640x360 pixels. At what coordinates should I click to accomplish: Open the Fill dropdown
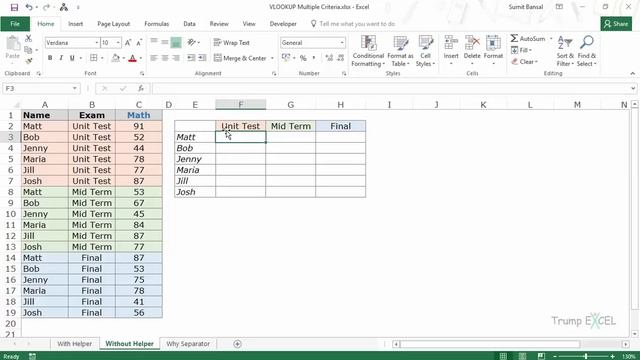pyautogui.click(x=521, y=50)
